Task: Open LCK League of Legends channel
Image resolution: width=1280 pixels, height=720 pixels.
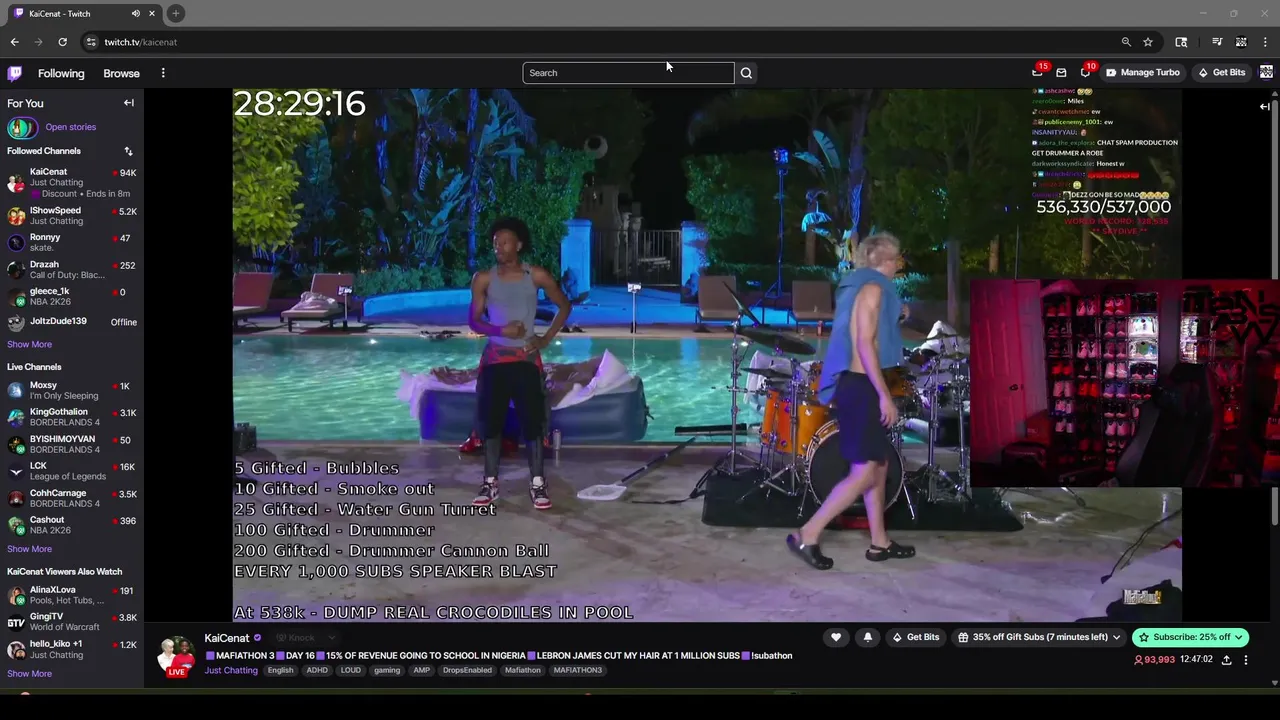Action: (72, 471)
